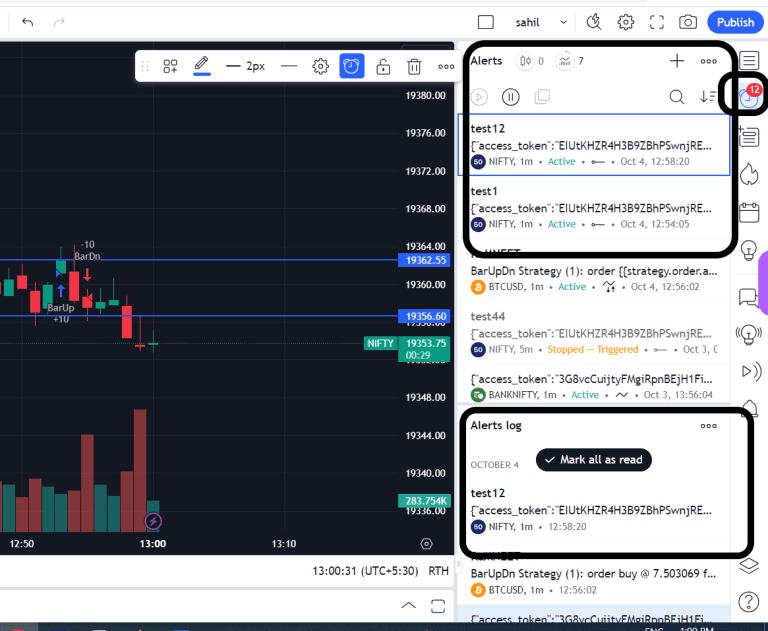The width and height of the screenshot is (768, 631).
Task: Click the Publish button
Action: tap(735, 22)
